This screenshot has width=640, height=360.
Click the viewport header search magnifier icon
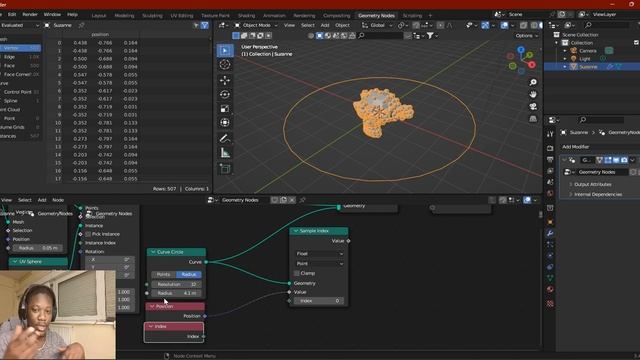point(361,36)
